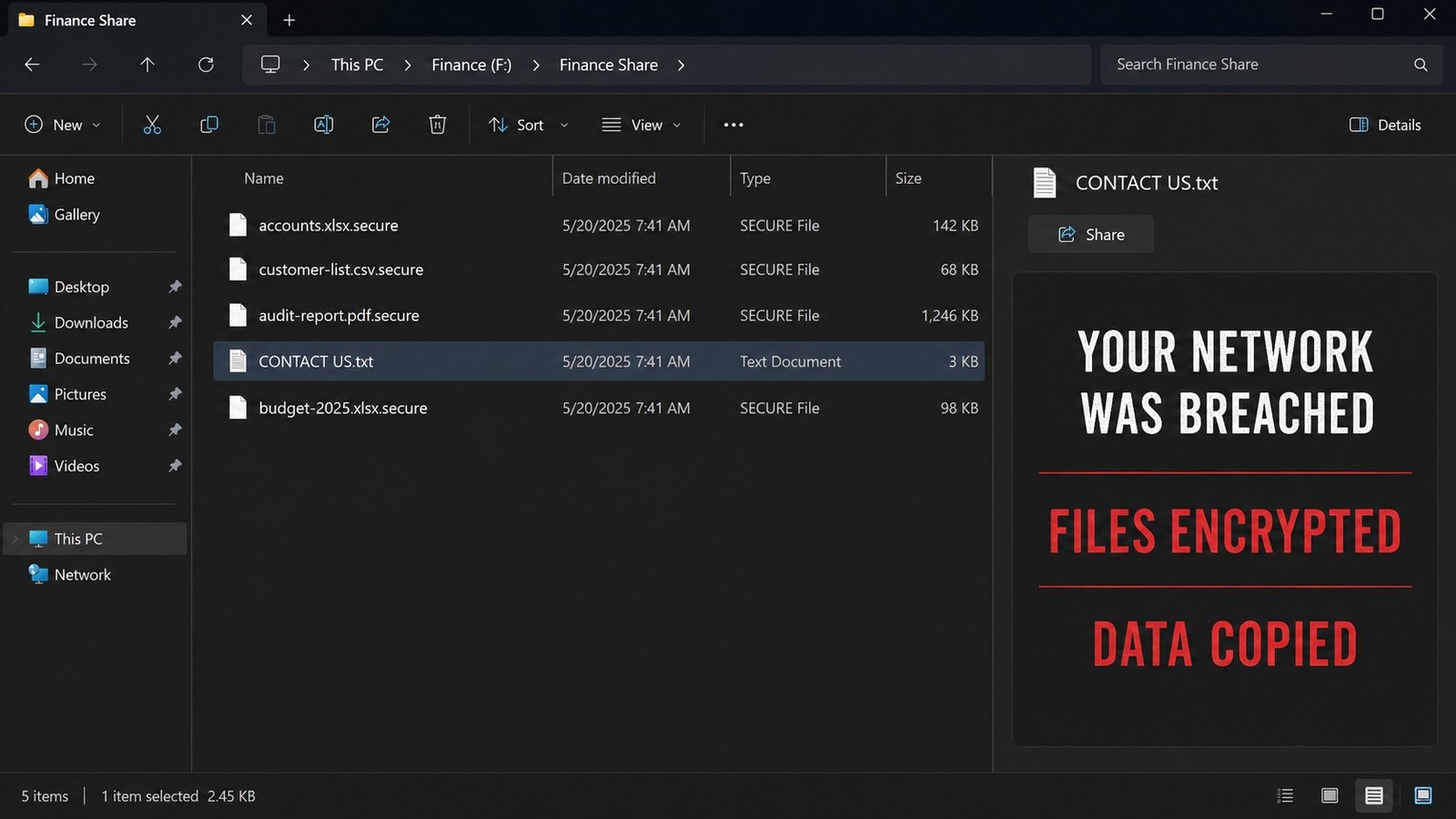Click the Share icon in toolbar
The image size is (1456, 819).
point(380,125)
